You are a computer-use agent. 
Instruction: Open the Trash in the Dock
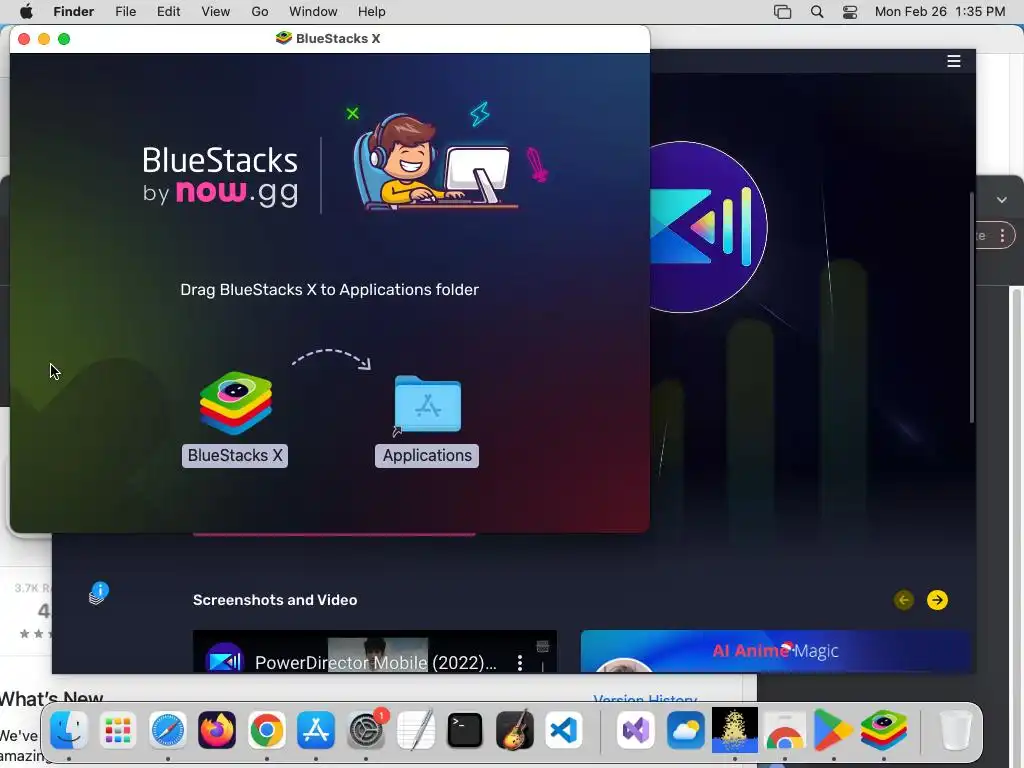955,730
